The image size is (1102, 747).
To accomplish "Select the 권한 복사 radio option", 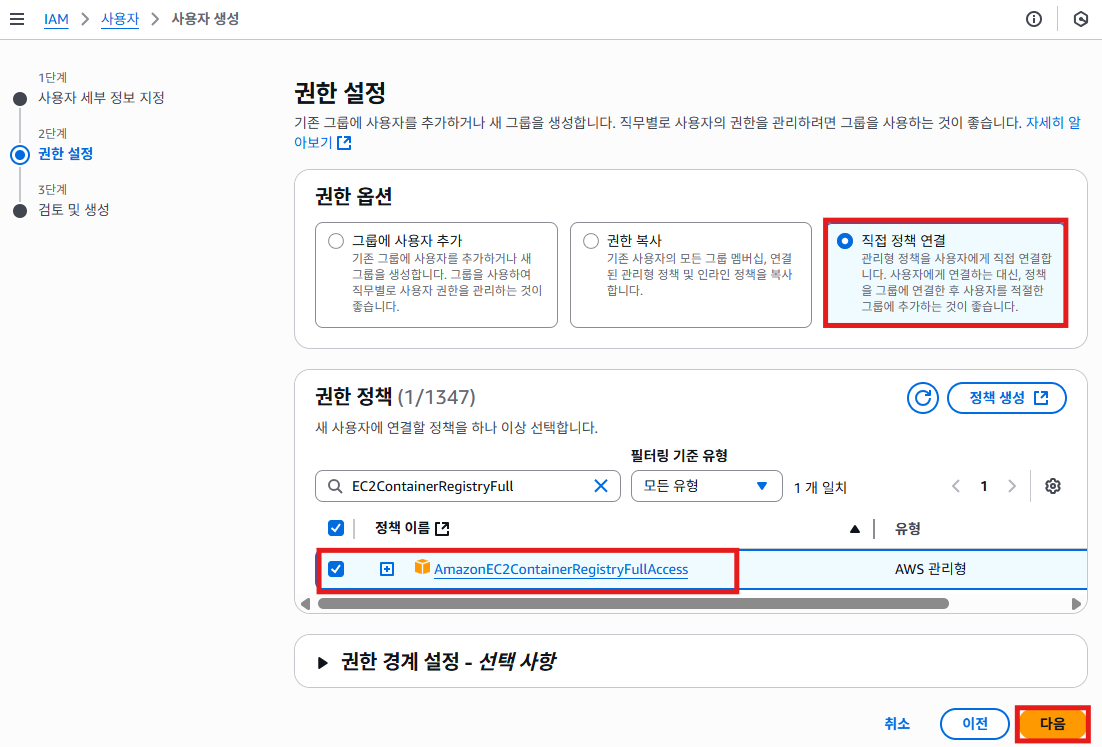I will 591,241.
